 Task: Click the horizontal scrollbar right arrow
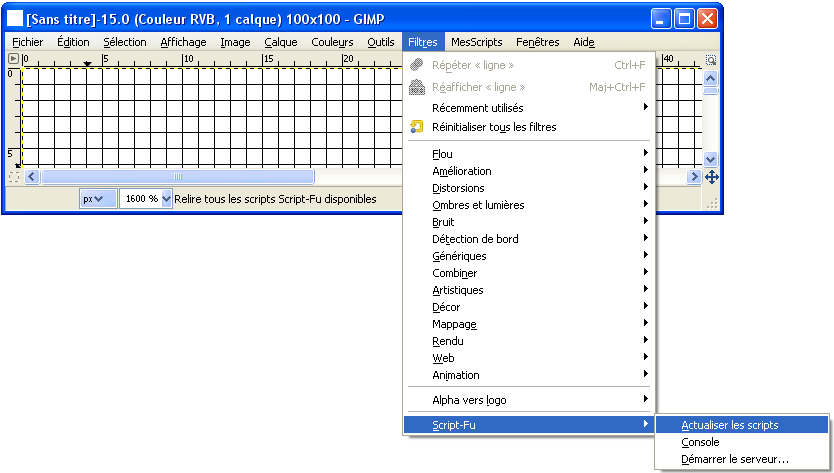click(694, 176)
